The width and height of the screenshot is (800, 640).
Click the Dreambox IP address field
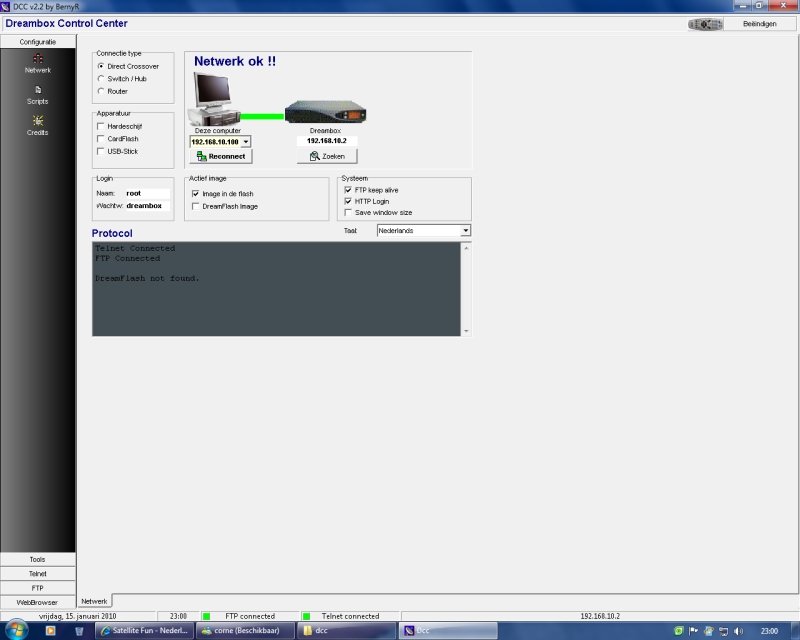(x=327, y=141)
